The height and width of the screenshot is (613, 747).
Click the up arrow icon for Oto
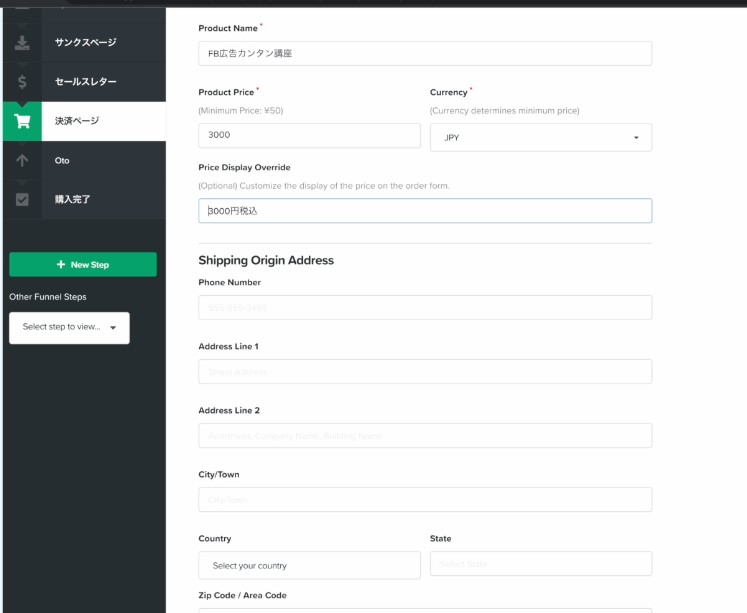pyautogui.click(x=22, y=160)
